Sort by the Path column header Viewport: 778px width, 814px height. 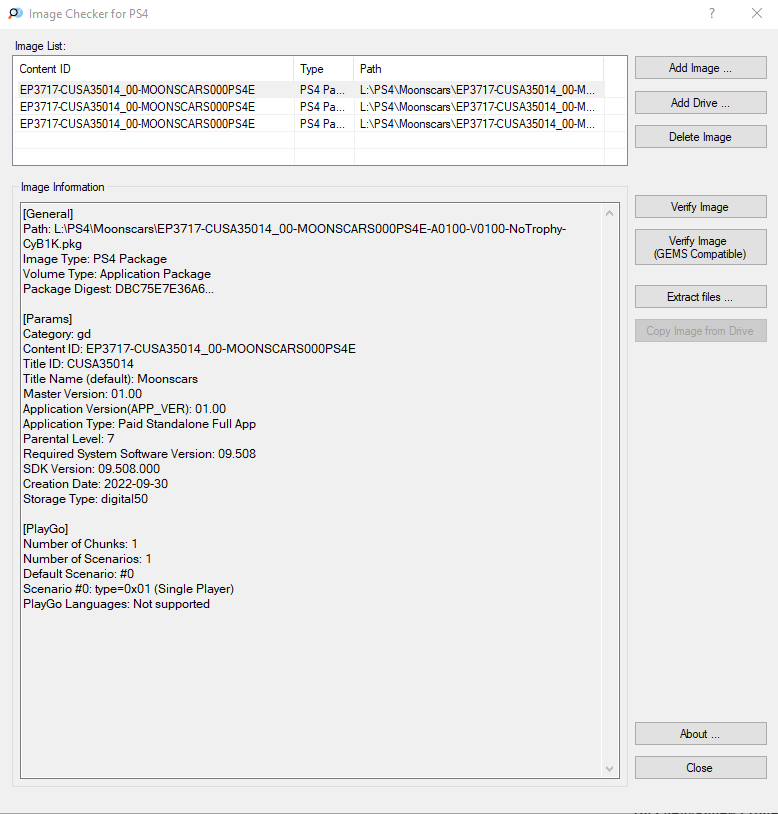[x=479, y=69]
